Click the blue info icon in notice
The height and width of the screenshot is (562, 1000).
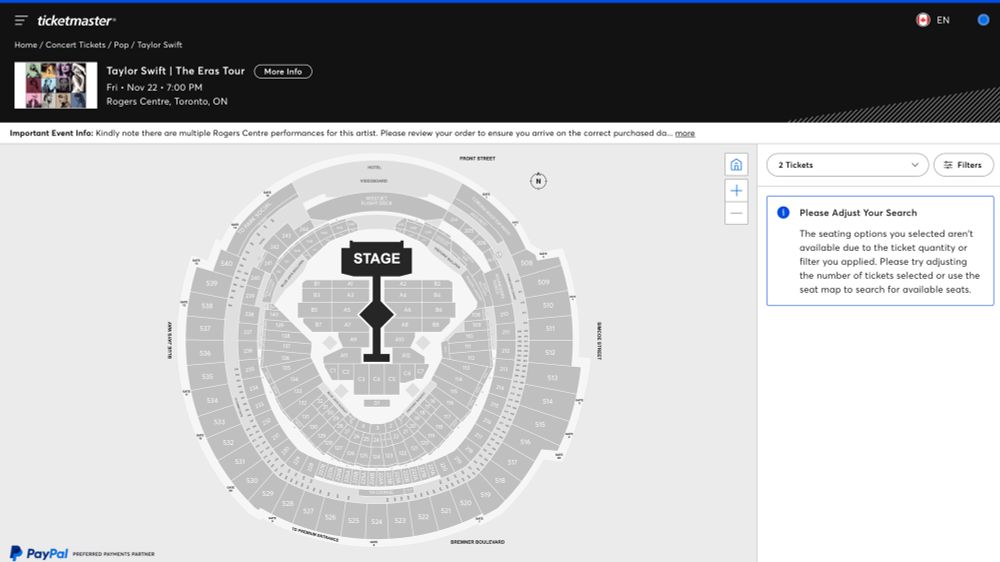click(x=783, y=212)
